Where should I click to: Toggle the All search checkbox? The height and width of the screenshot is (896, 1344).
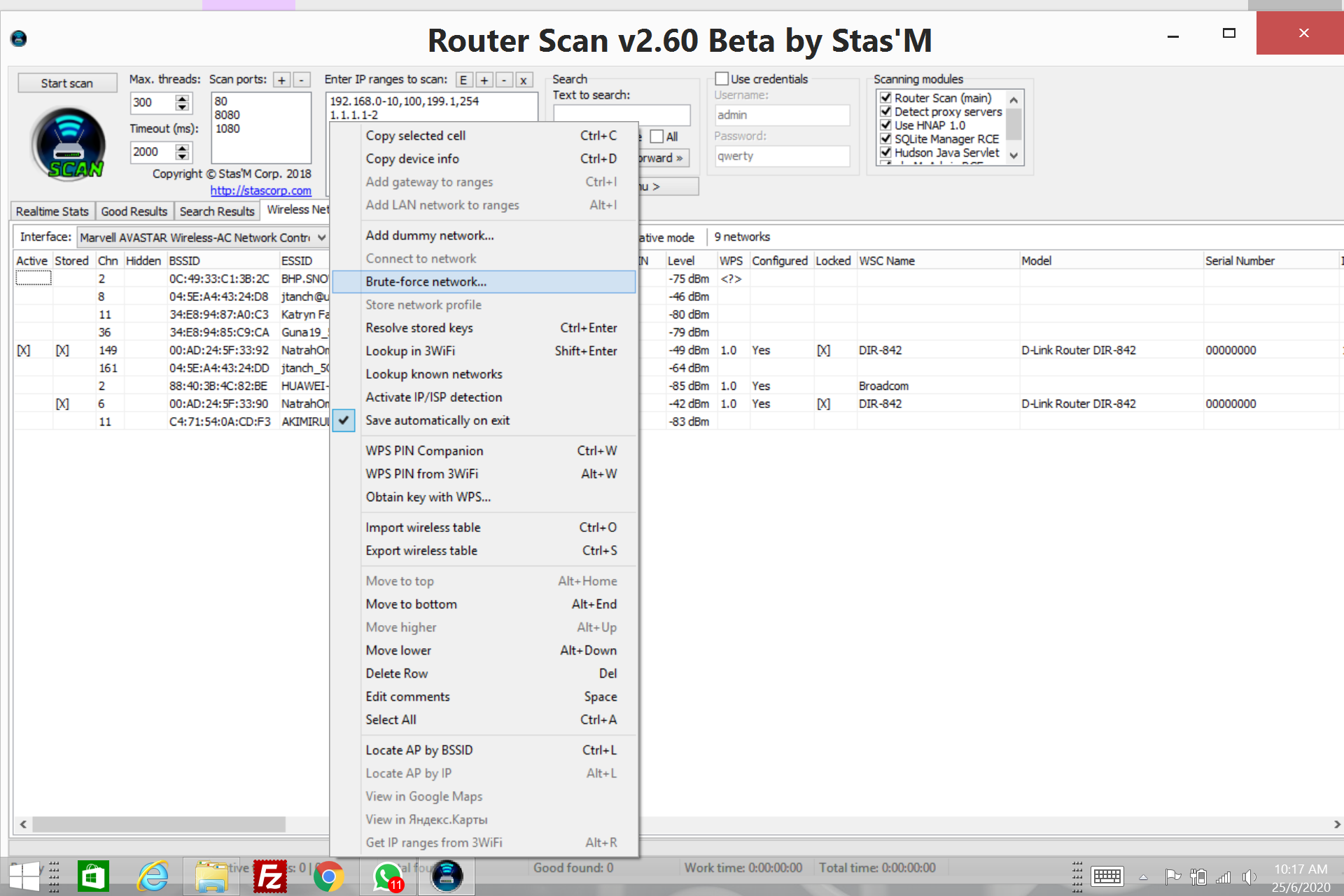click(657, 136)
